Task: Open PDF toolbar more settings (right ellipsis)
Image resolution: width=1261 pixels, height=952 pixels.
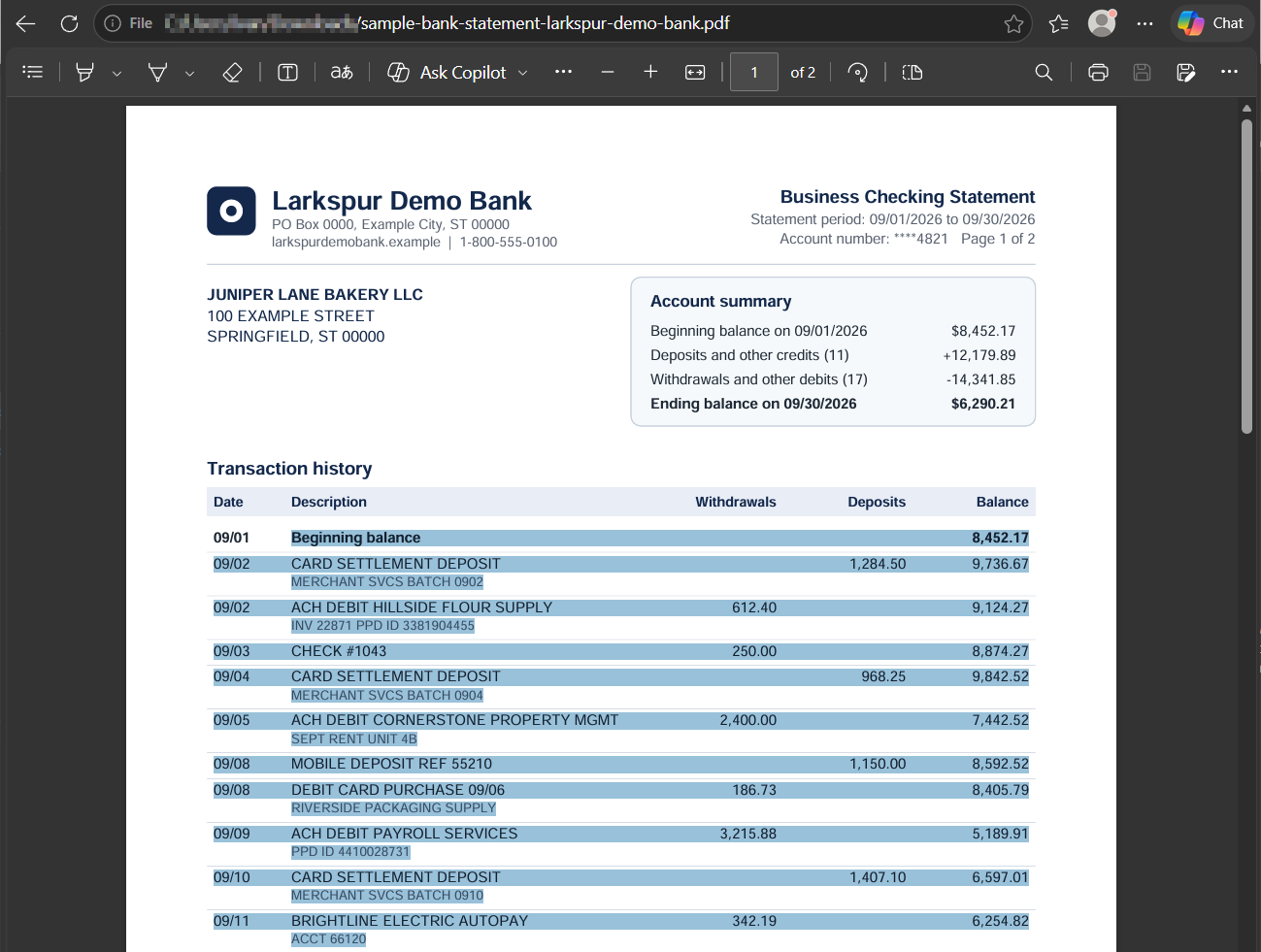Action: pos(1229,72)
